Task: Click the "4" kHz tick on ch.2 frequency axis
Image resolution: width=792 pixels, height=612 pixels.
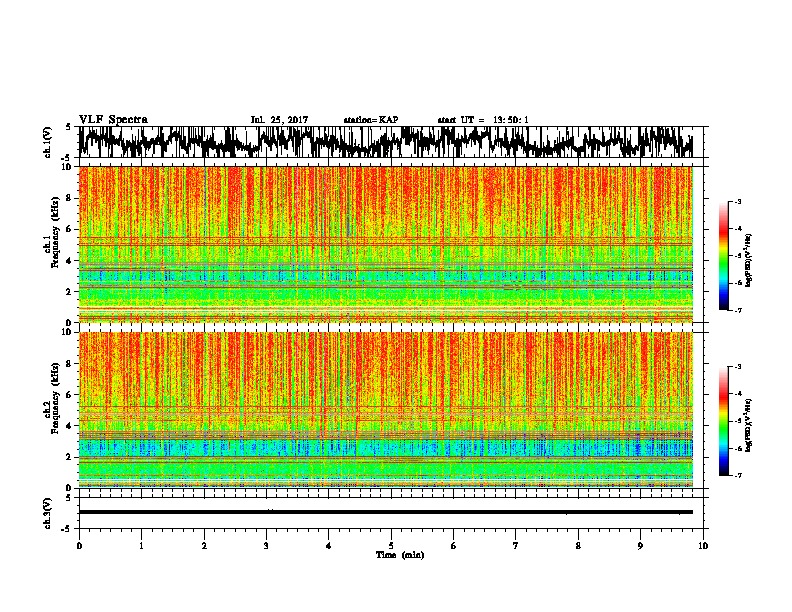Action: coord(69,426)
